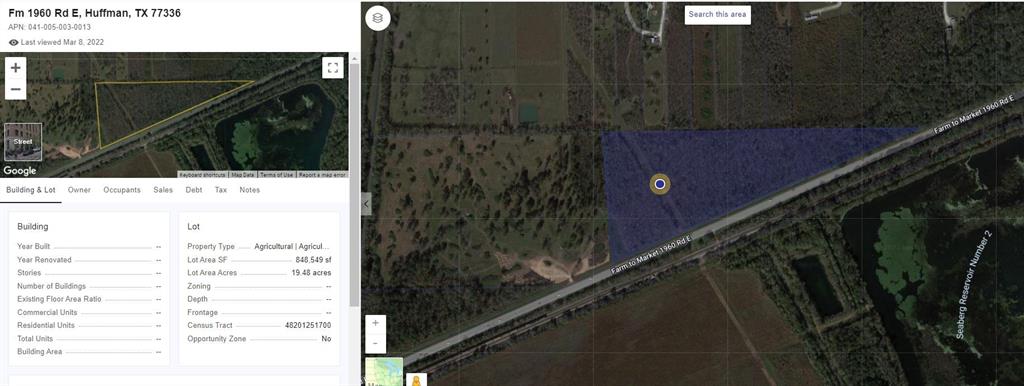1024x386 pixels.
Task: Zoom out on the large satellite map
Action: pos(376,343)
